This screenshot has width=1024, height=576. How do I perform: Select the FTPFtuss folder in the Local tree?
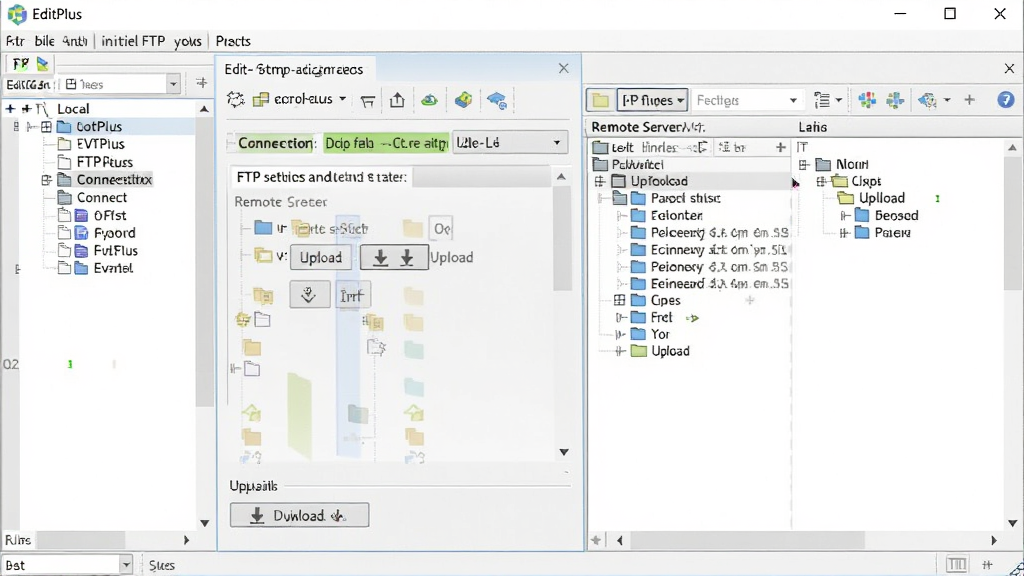(104, 162)
